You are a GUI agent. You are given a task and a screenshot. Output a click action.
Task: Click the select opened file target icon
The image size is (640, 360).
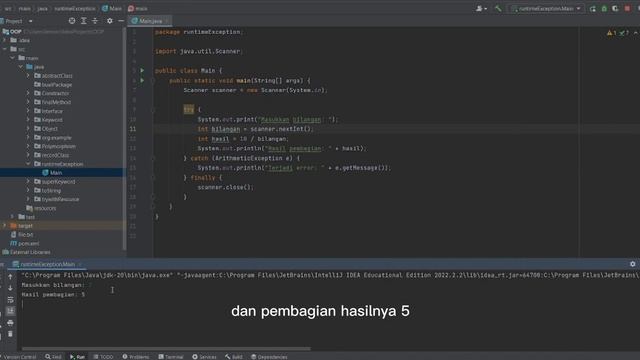[x=72, y=21]
